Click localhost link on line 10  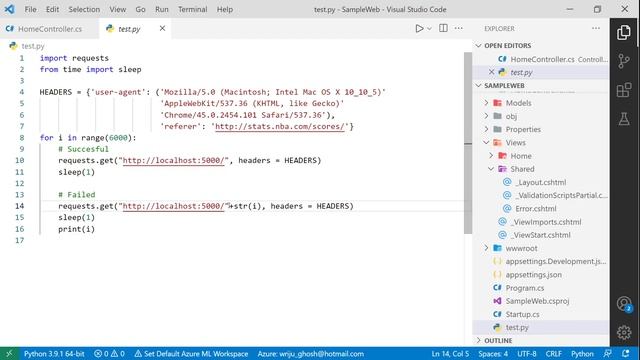(173, 160)
